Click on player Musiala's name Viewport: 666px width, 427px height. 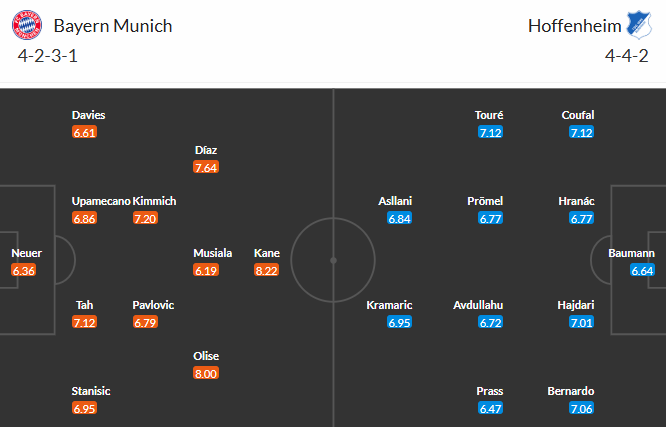click(x=213, y=253)
